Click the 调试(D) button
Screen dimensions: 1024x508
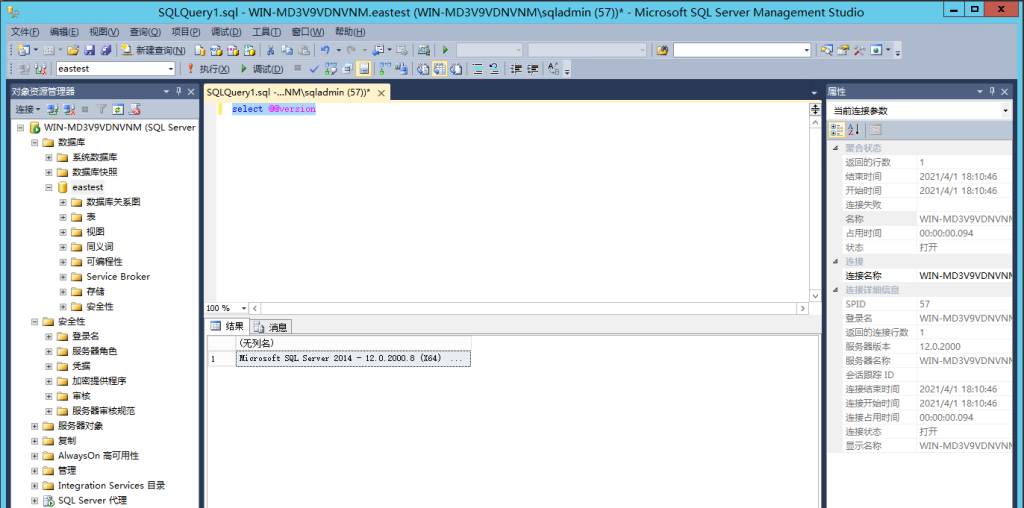[x=261, y=69]
